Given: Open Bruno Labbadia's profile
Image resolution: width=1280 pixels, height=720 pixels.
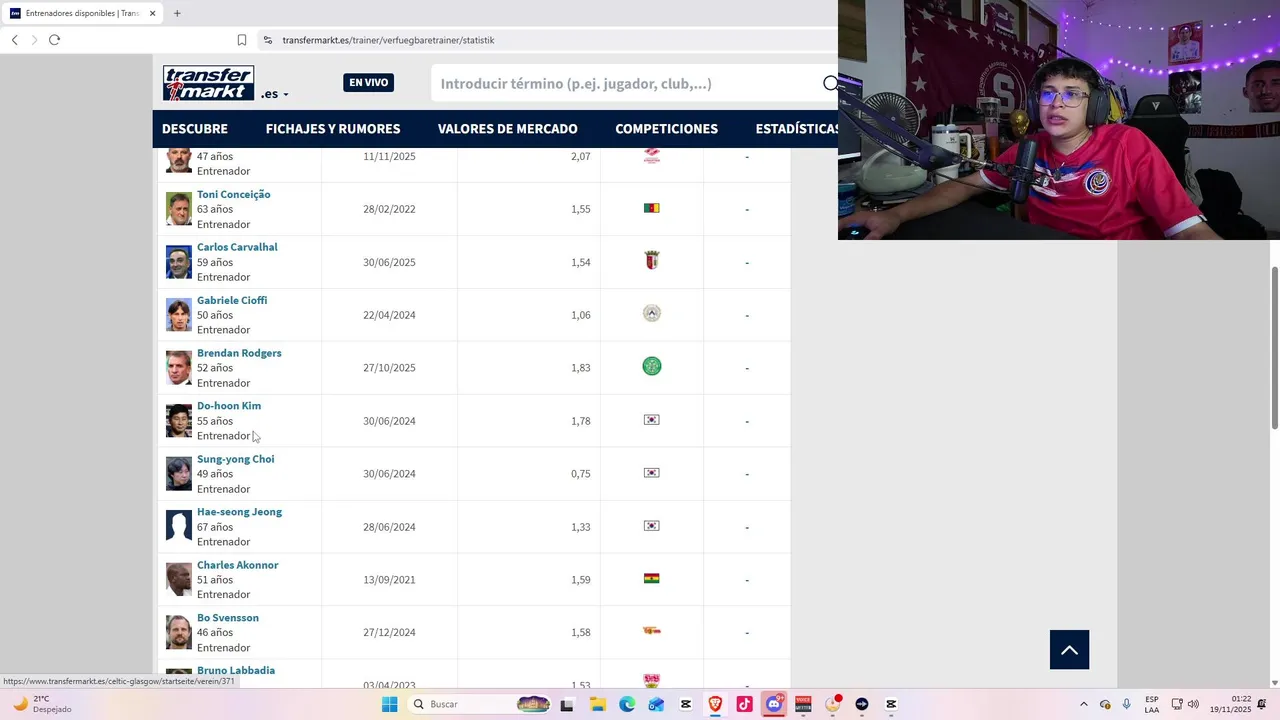Looking at the screenshot, I should coord(236,670).
